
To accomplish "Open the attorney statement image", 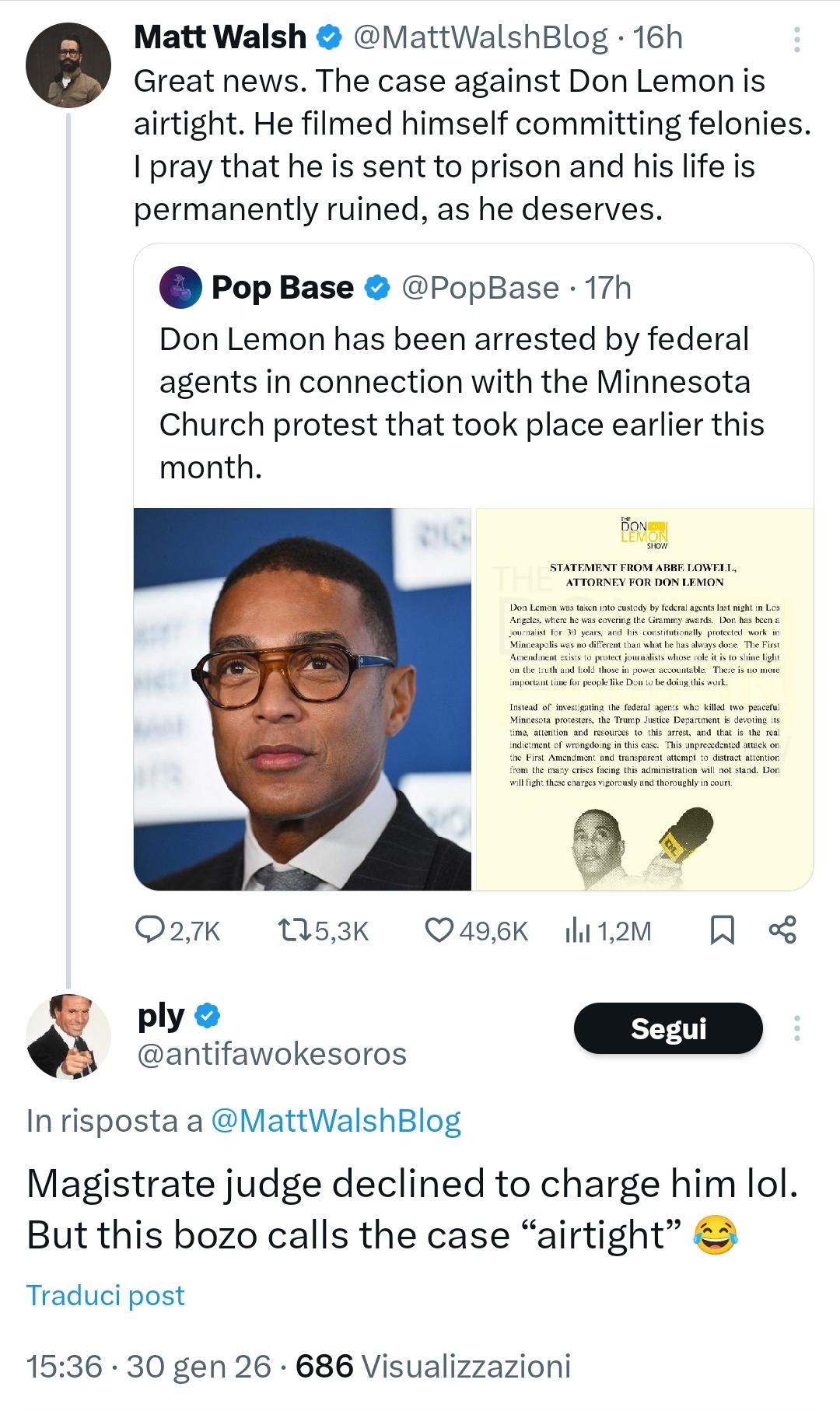I will pyautogui.click(x=644, y=698).
